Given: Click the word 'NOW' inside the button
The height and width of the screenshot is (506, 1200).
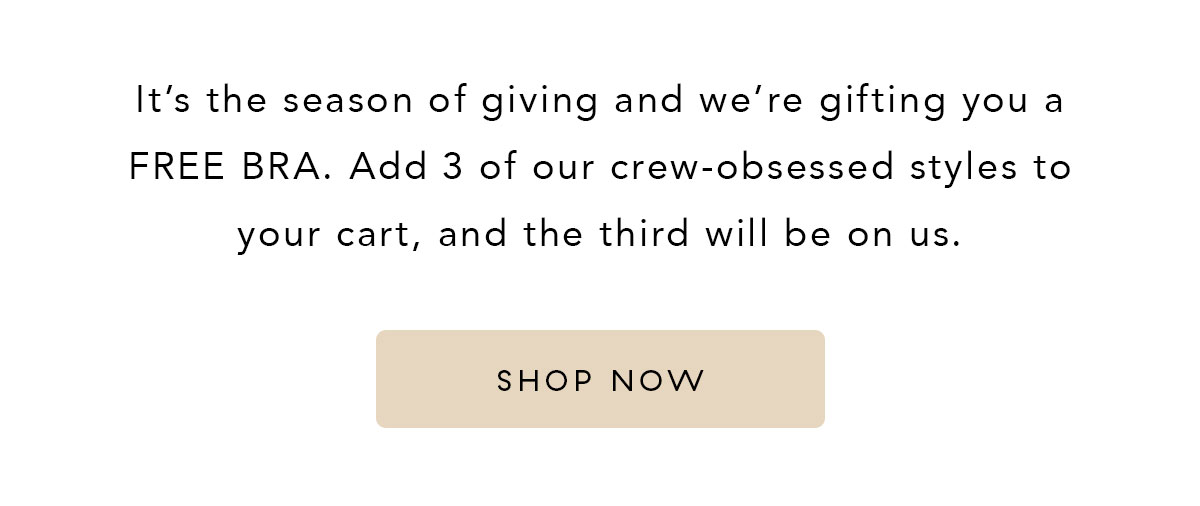Looking at the screenshot, I should click(659, 380).
